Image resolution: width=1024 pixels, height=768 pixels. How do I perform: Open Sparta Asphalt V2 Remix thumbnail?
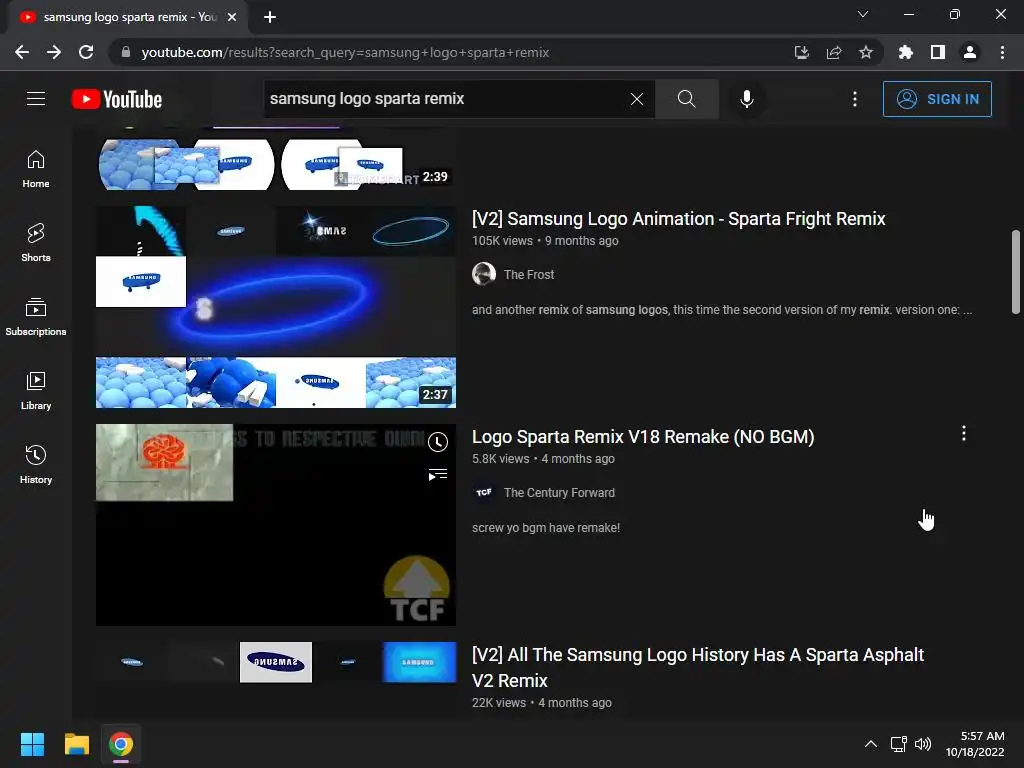tap(276, 680)
